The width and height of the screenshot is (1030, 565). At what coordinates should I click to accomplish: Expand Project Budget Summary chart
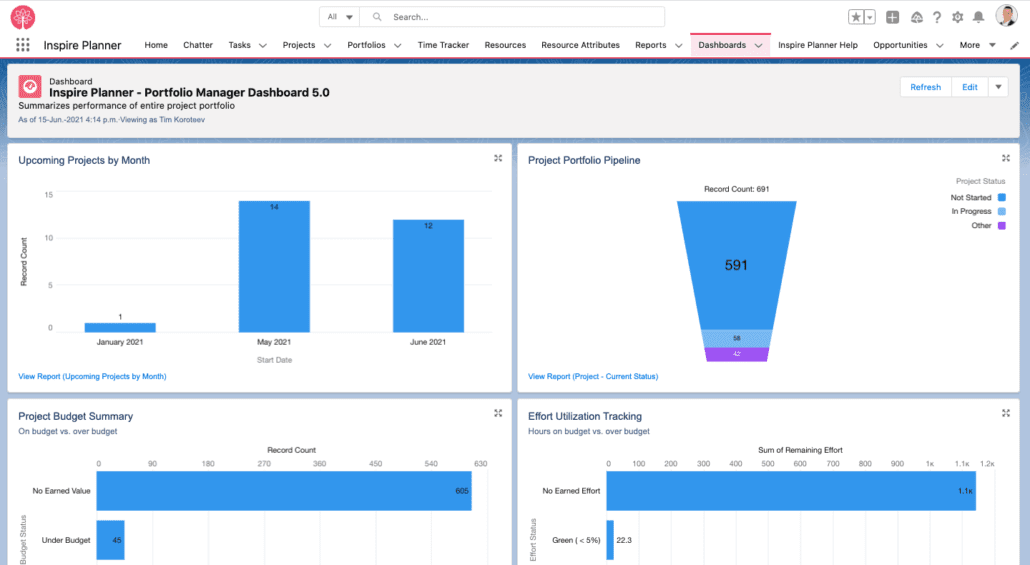(498, 413)
